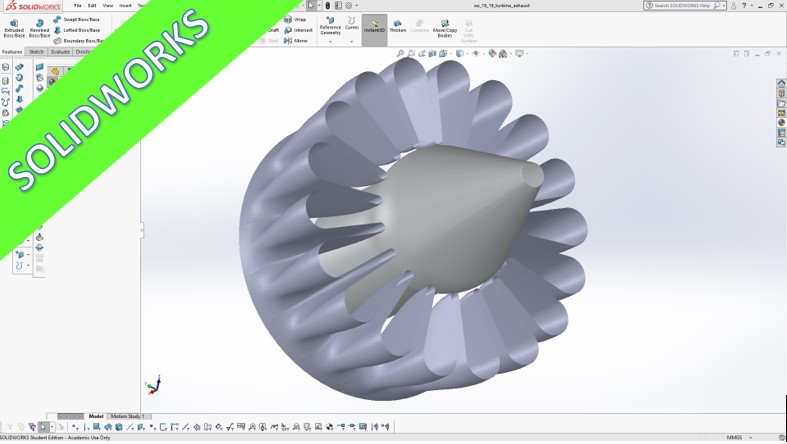Viewport: 787px width, 444px height.
Task: Open the Section View tool
Action: 432,54
